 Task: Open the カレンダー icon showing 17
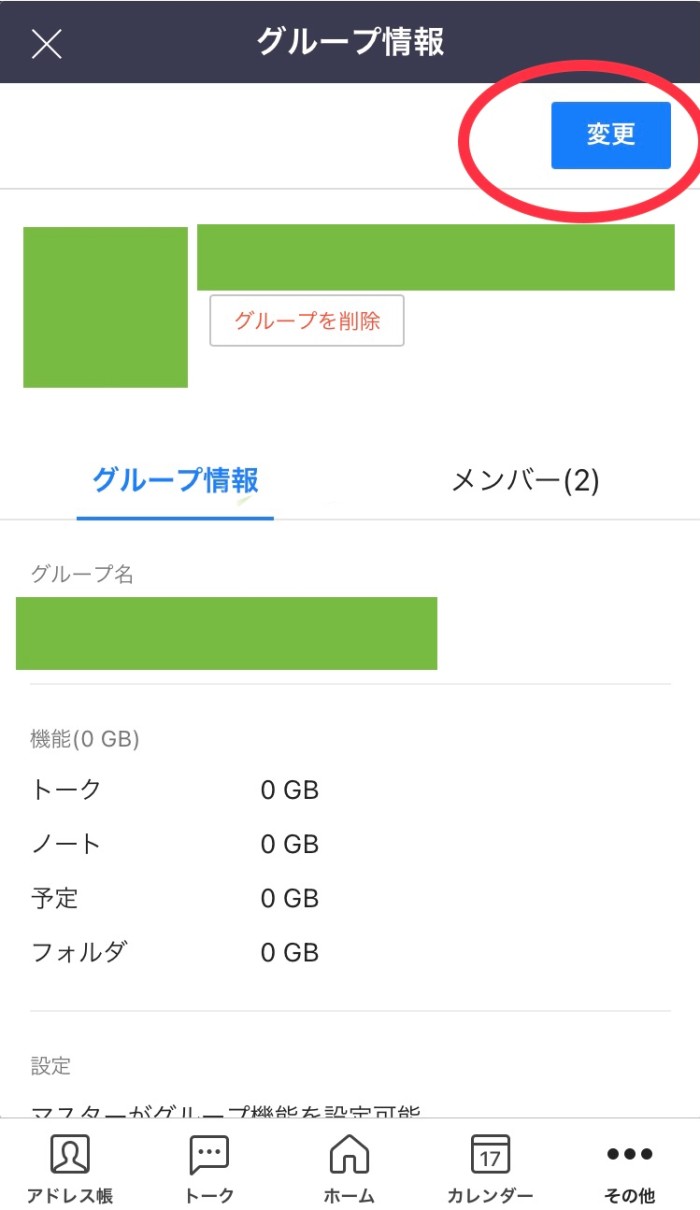pyautogui.click(x=490, y=1168)
